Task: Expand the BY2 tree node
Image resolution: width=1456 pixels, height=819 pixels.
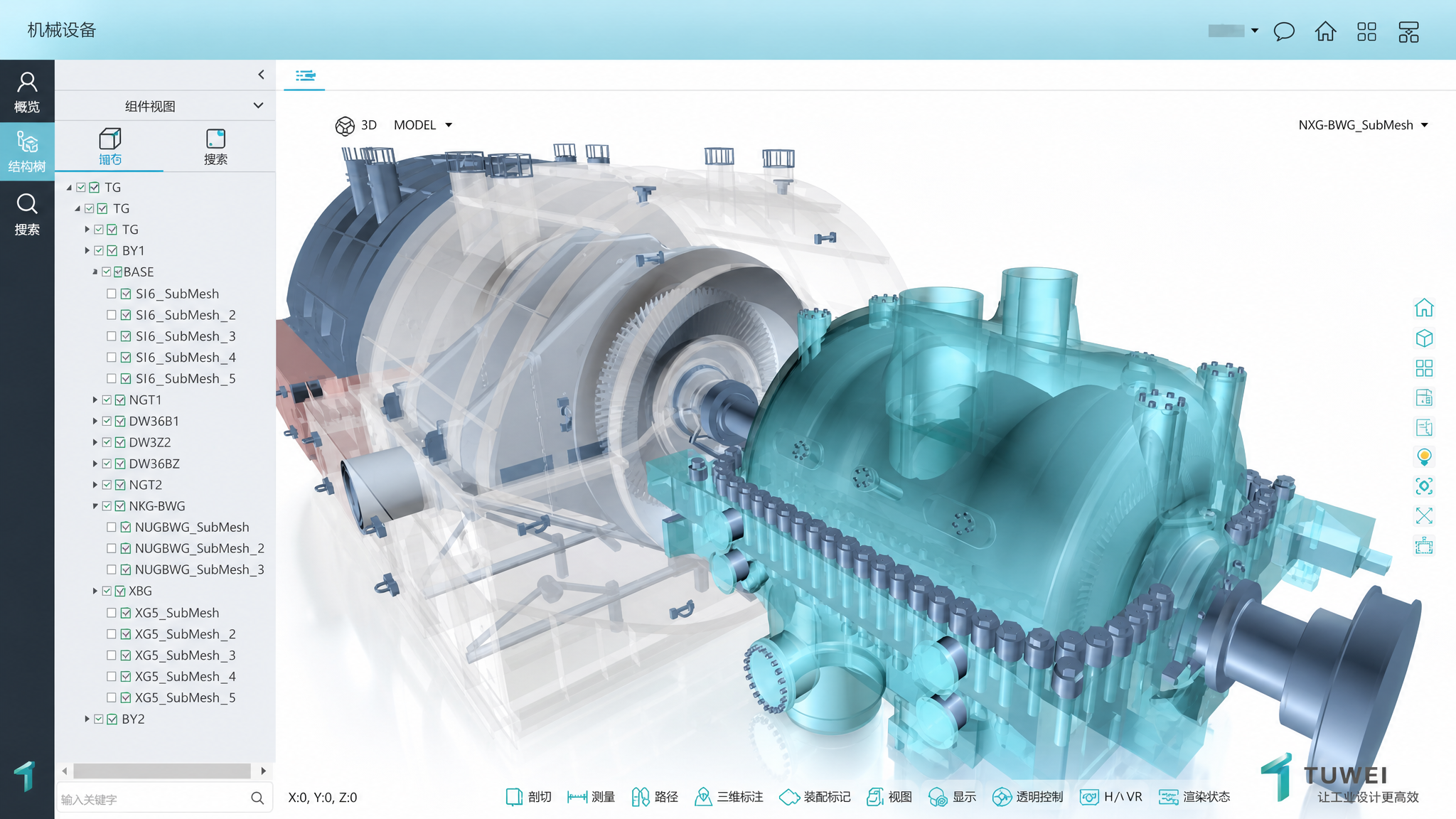Action: [x=87, y=719]
